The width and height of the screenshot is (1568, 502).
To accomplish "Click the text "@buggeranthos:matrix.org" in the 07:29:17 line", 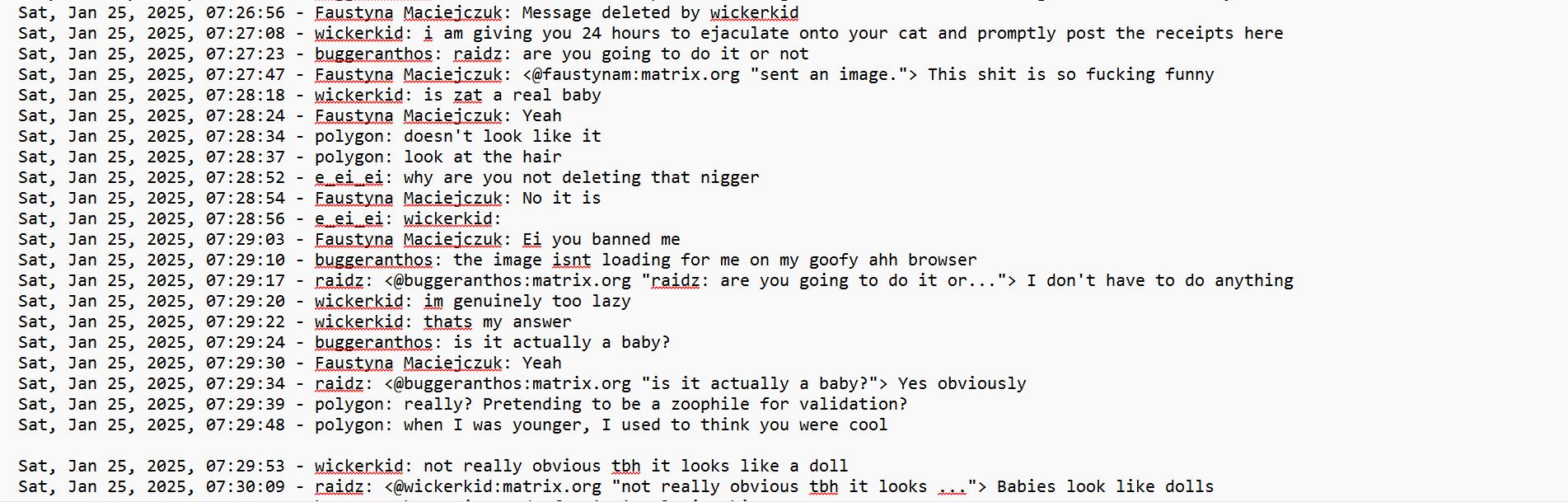I will pos(513,281).
